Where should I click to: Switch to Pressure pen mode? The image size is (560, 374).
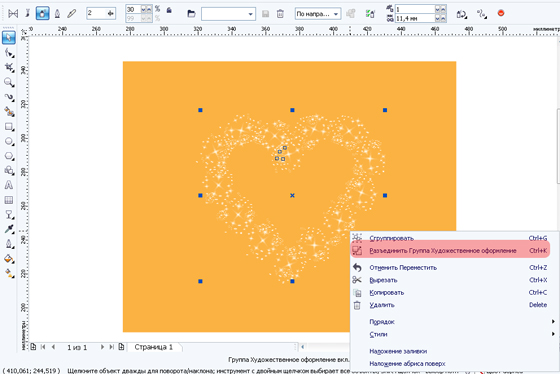tap(72, 14)
